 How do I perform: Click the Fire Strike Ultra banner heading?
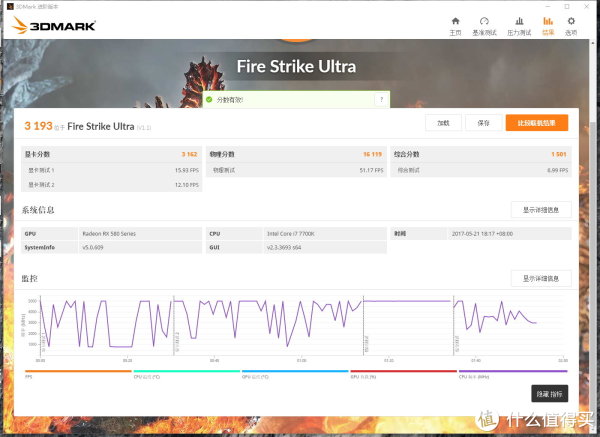296,67
